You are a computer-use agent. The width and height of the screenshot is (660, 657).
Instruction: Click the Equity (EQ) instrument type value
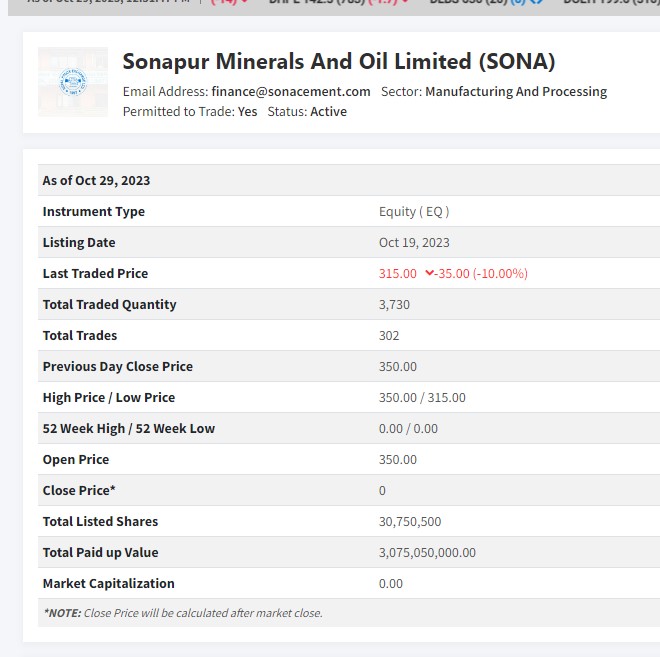(414, 211)
